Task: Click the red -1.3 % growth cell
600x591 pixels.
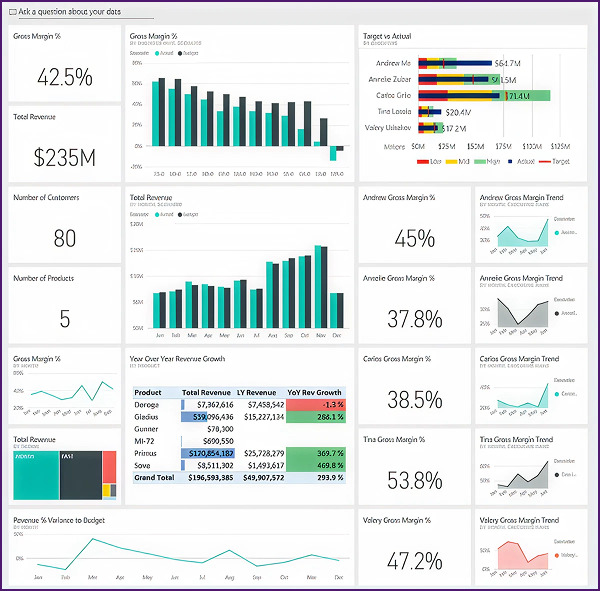Action: click(x=316, y=405)
